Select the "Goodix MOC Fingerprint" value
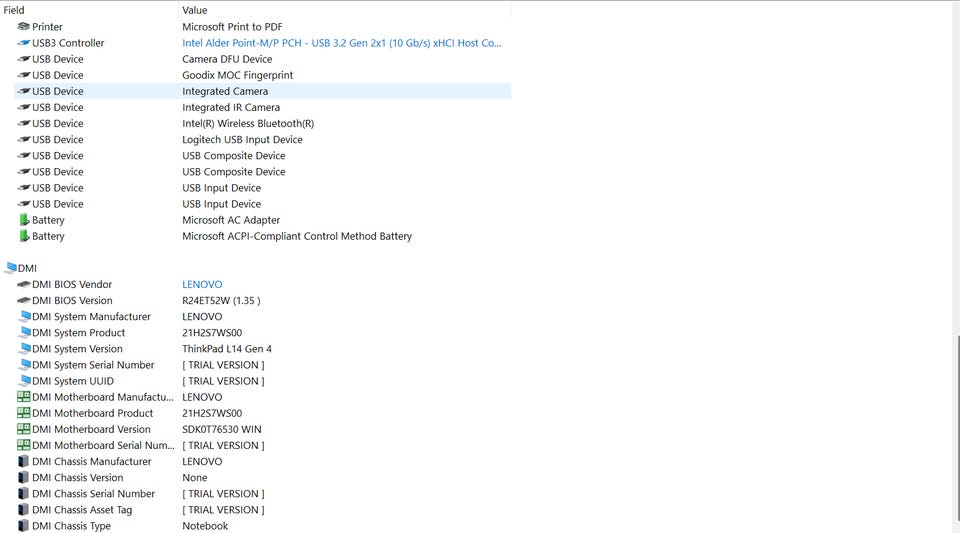 click(238, 75)
